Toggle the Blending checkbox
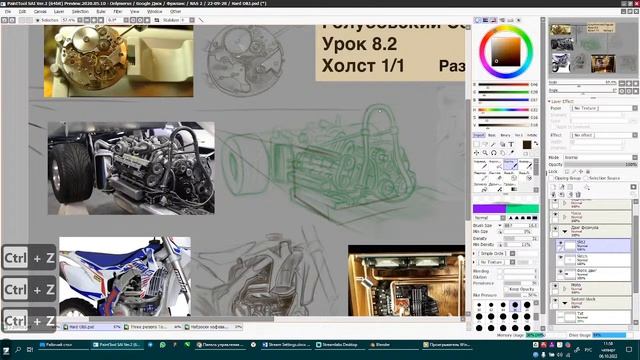Viewport: 640px width, 360px height. pos(500,271)
